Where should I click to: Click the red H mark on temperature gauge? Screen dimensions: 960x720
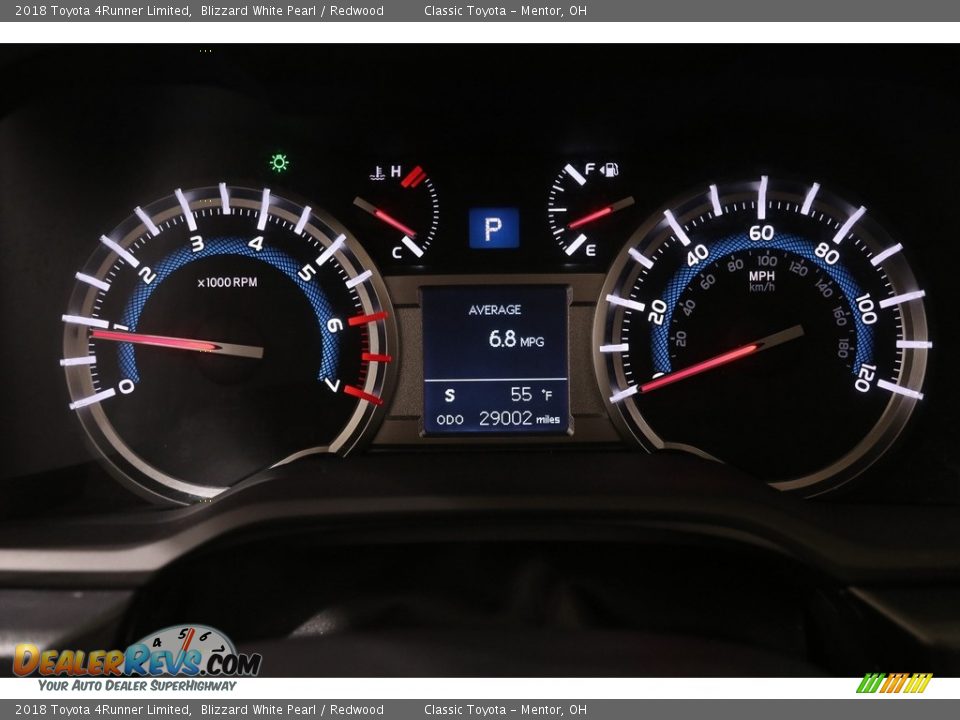pyautogui.click(x=396, y=172)
